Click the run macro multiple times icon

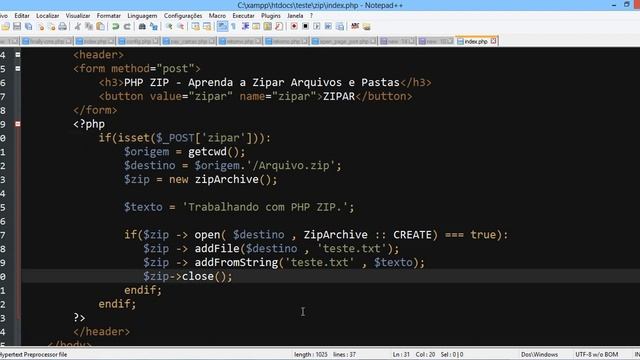coord(328,27)
